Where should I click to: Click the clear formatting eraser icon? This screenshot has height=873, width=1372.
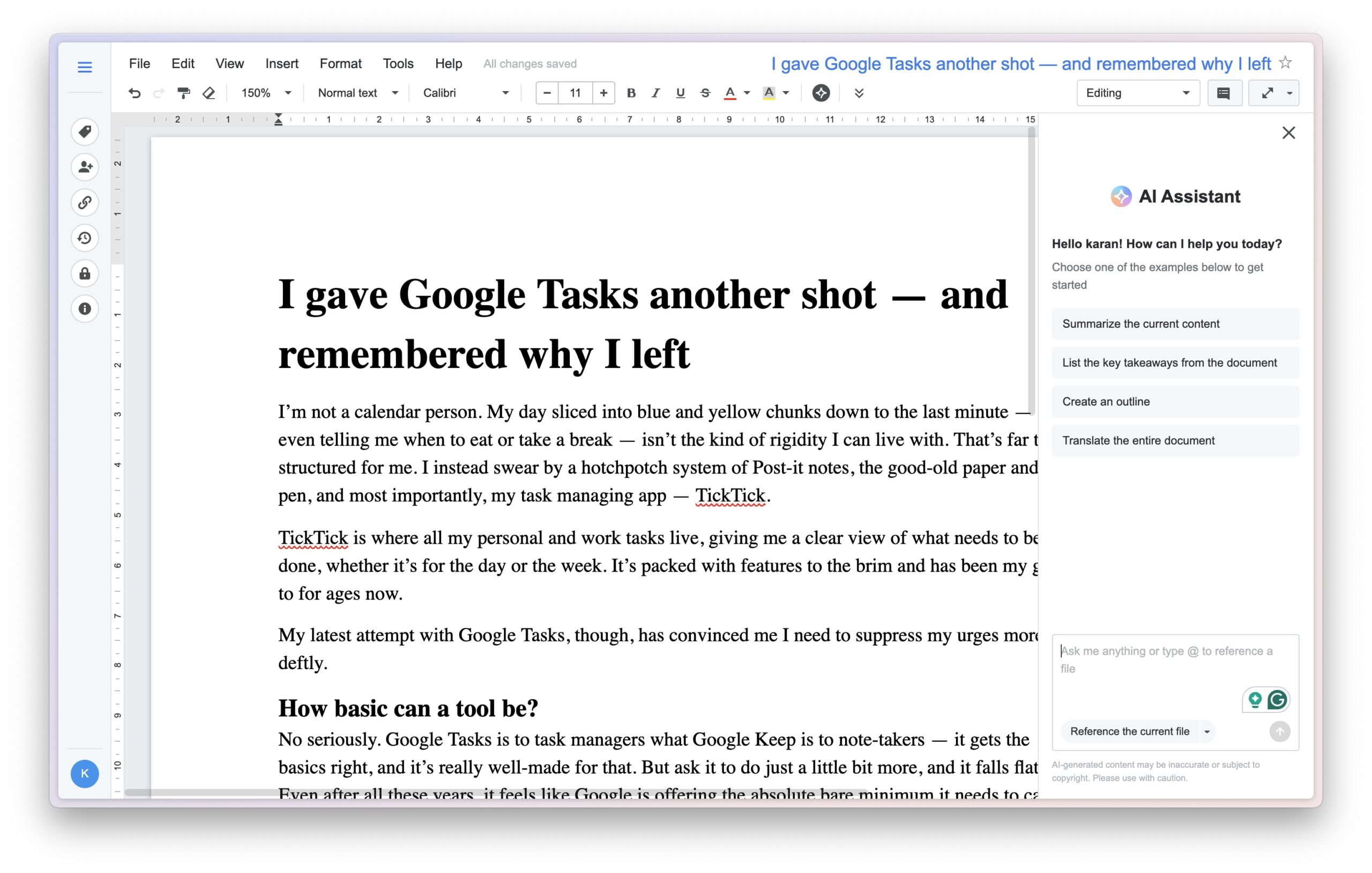pos(209,93)
